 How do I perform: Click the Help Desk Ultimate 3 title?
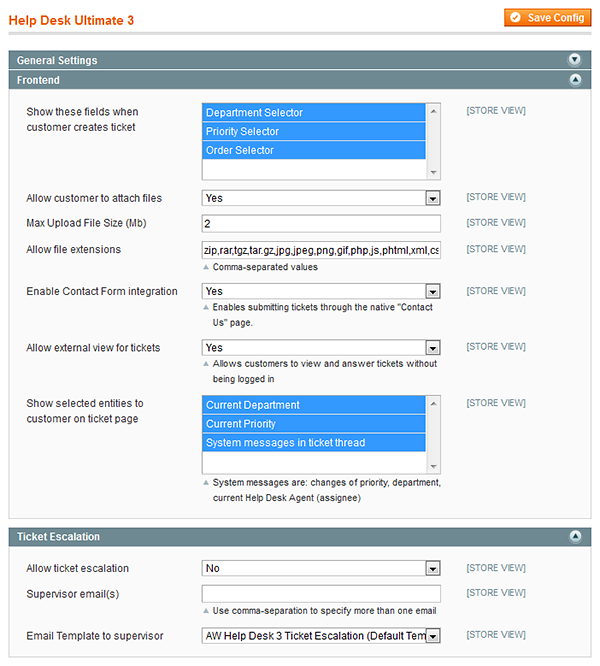pyautogui.click(x=71, y=20)
